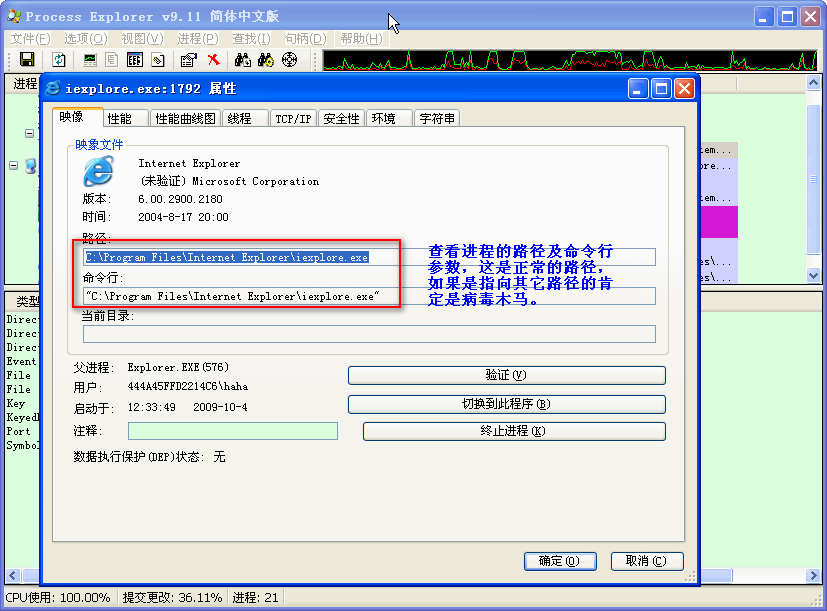This screenshot has width=827, height=611.
Task: Click the 命令行 command line field
Action: click(x=369, y=297)
